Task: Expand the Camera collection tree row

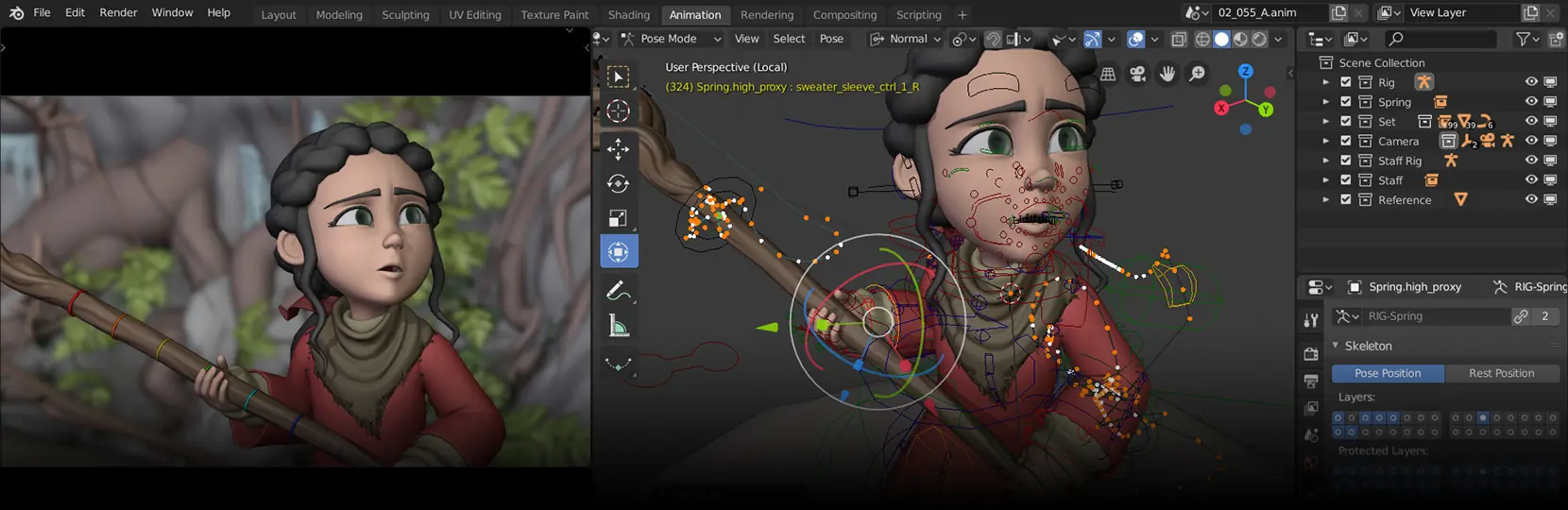Action: pos(1325,141)
